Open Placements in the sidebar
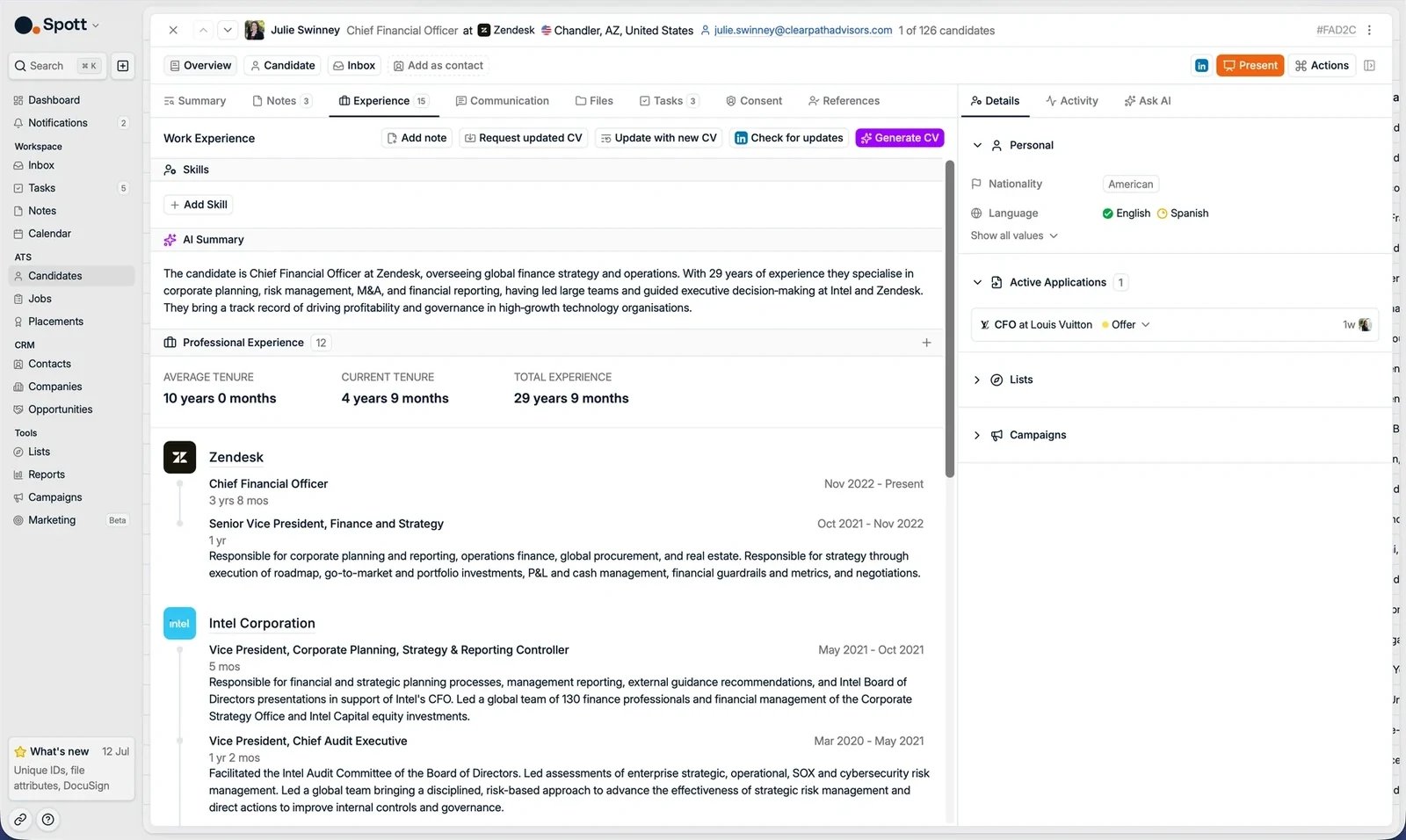Screen dimensions: 1406x840 tap(71, 322)
